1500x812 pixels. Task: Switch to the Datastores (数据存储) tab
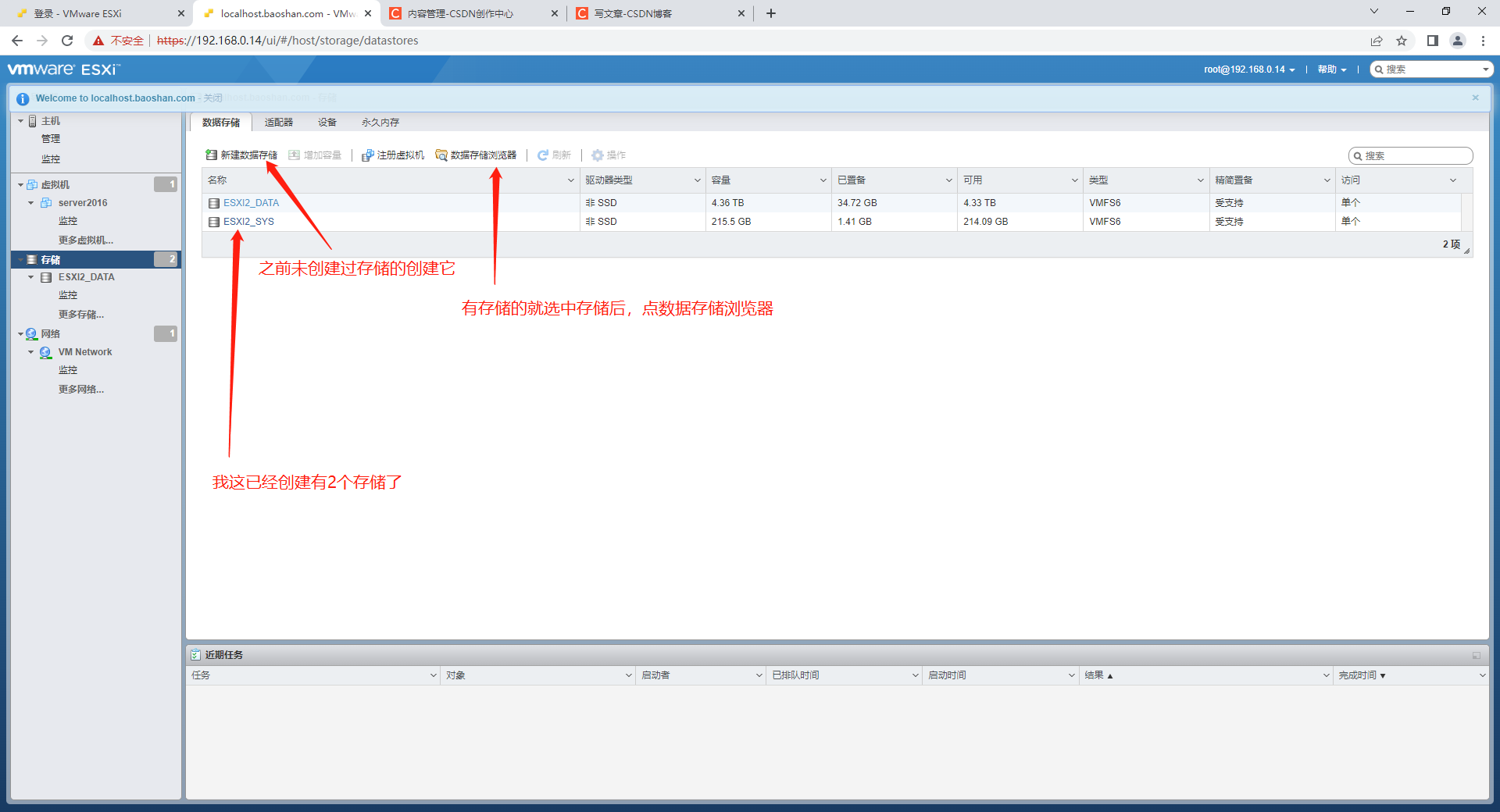point(221,123)
